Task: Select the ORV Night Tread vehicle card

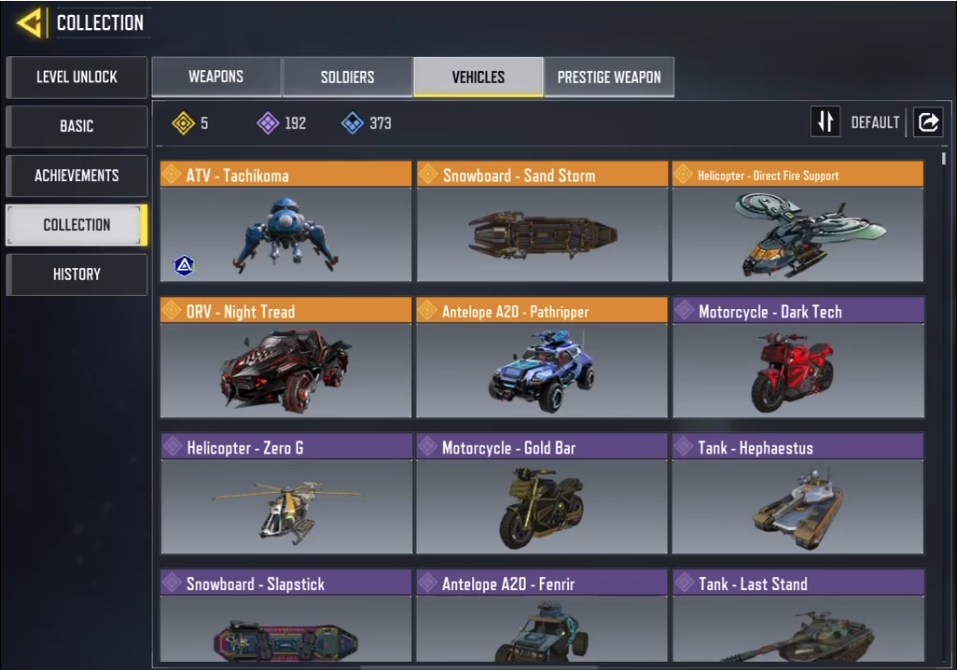Action: 286,358
